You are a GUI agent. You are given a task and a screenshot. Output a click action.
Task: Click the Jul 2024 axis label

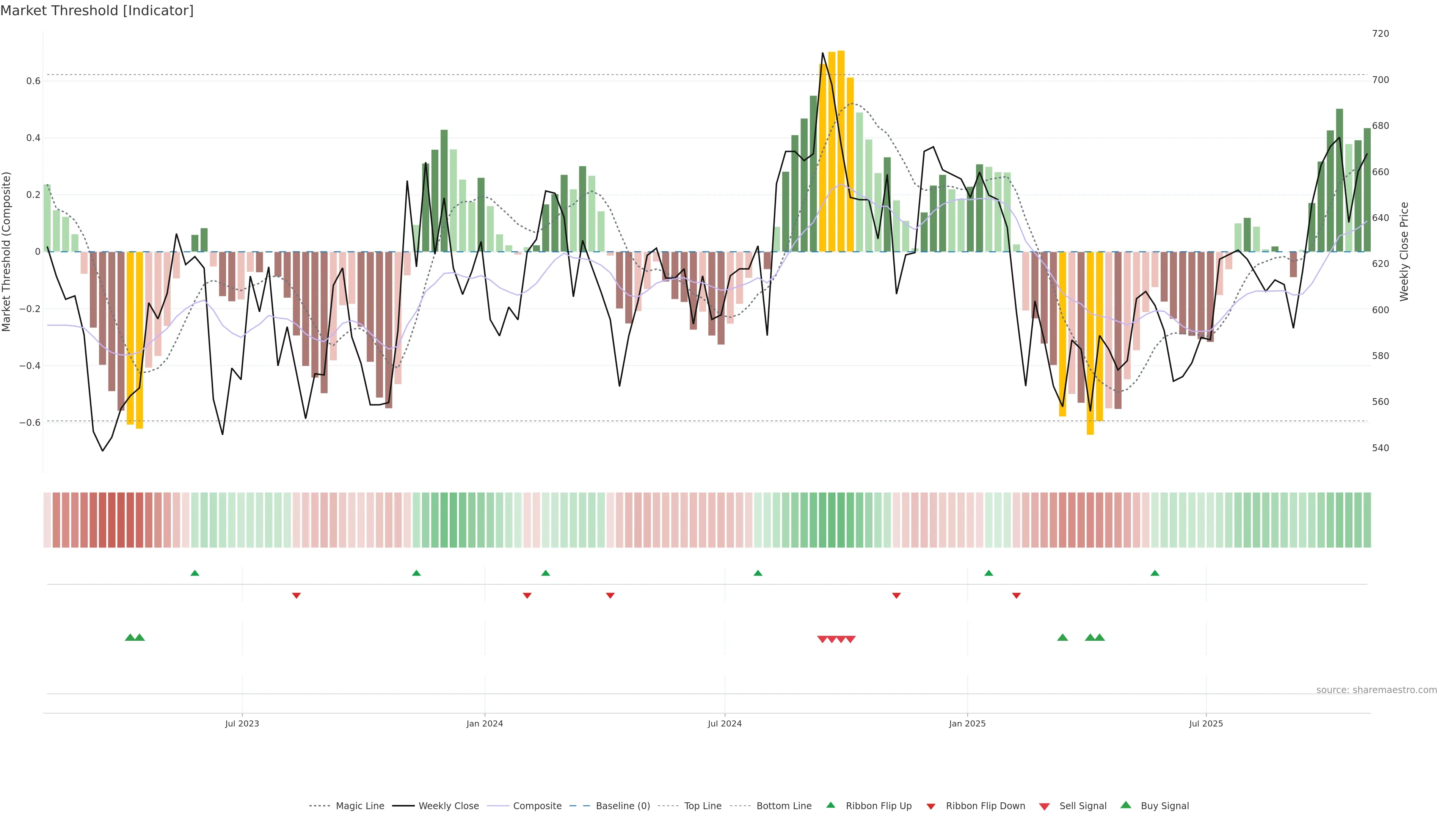pos(725,723)
